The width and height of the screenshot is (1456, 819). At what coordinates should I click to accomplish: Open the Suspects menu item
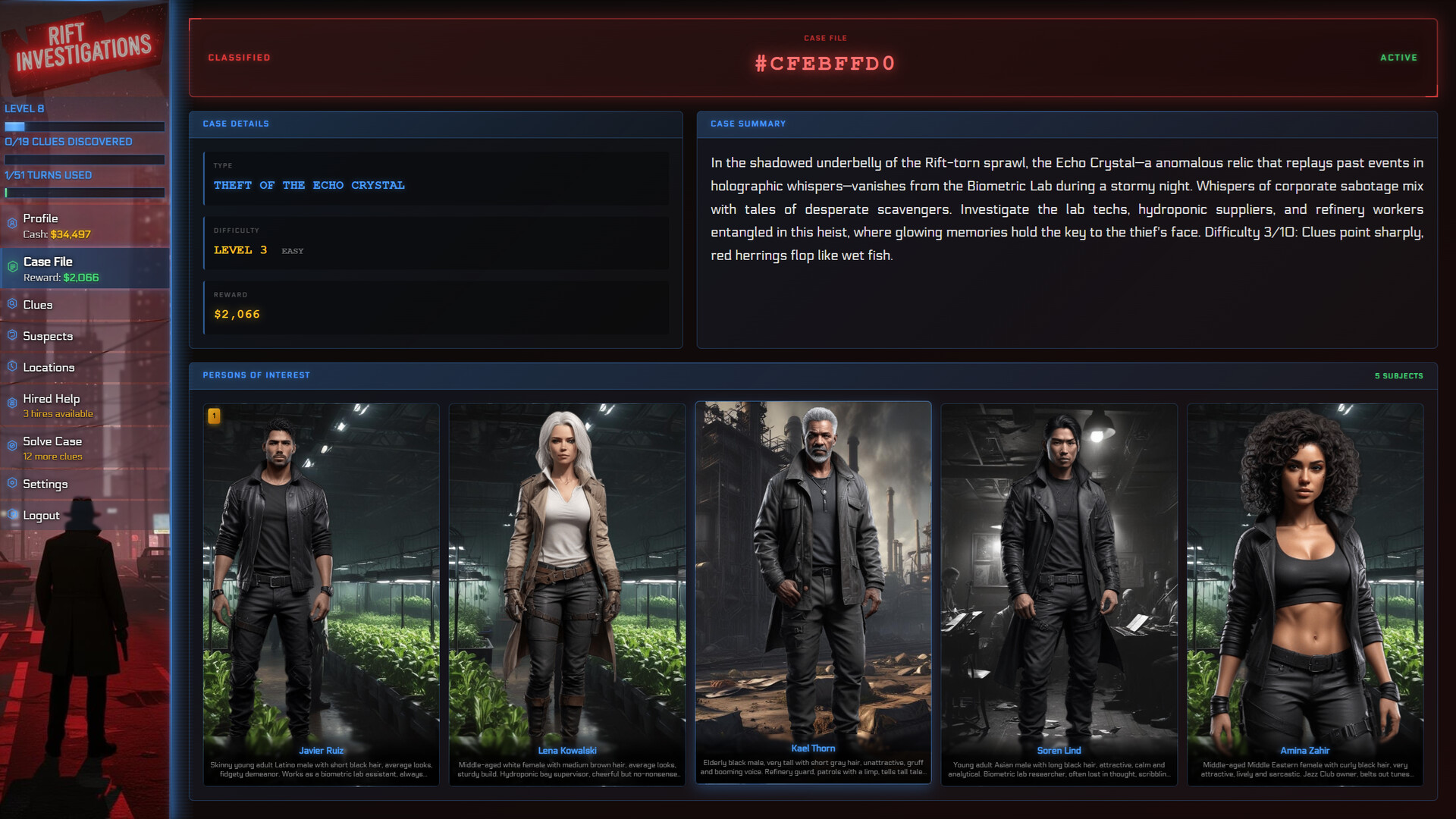[x=48, y=336]
